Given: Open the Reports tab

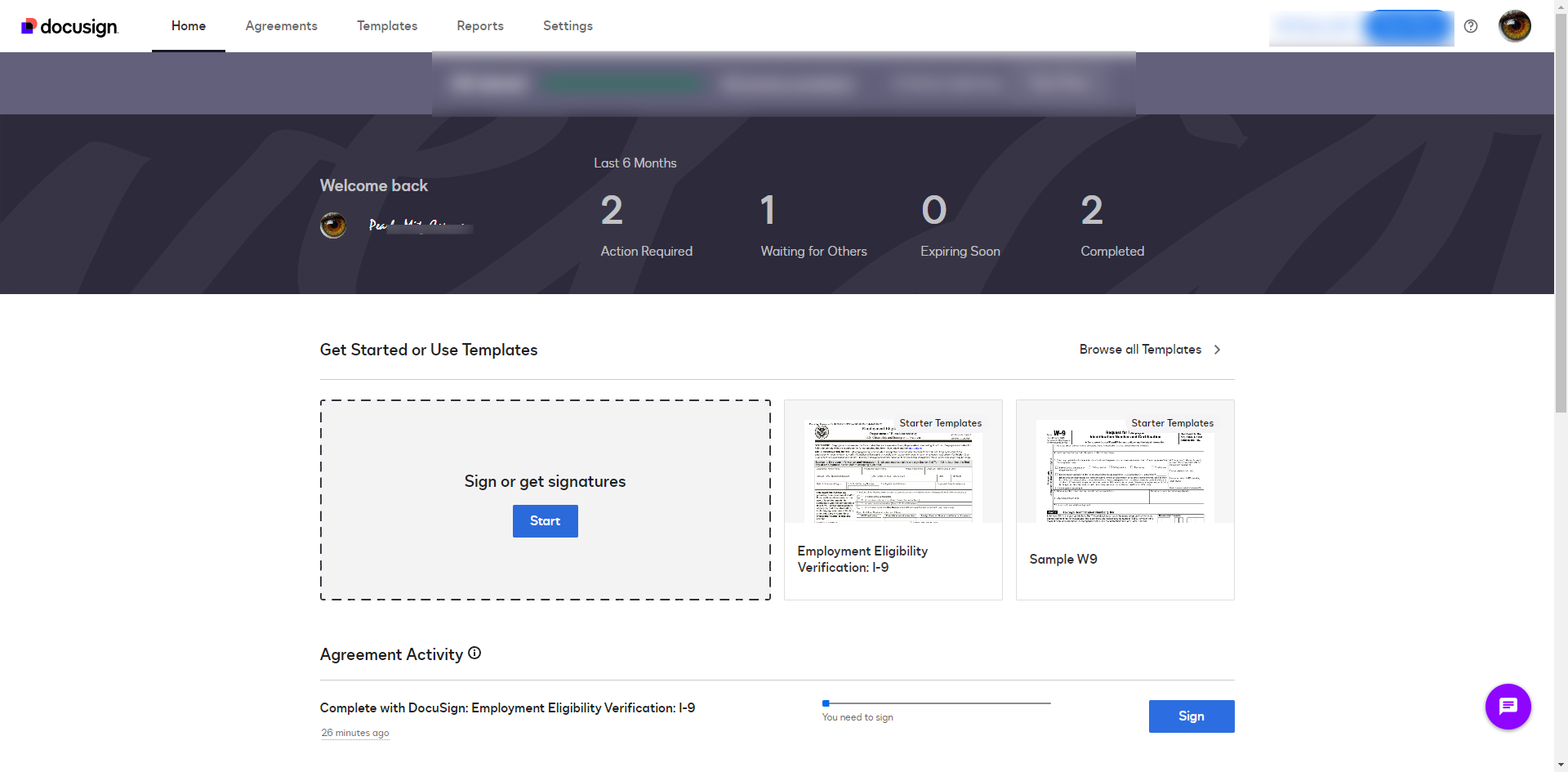Looking at the screenshot, I should [x=480, y=26].
